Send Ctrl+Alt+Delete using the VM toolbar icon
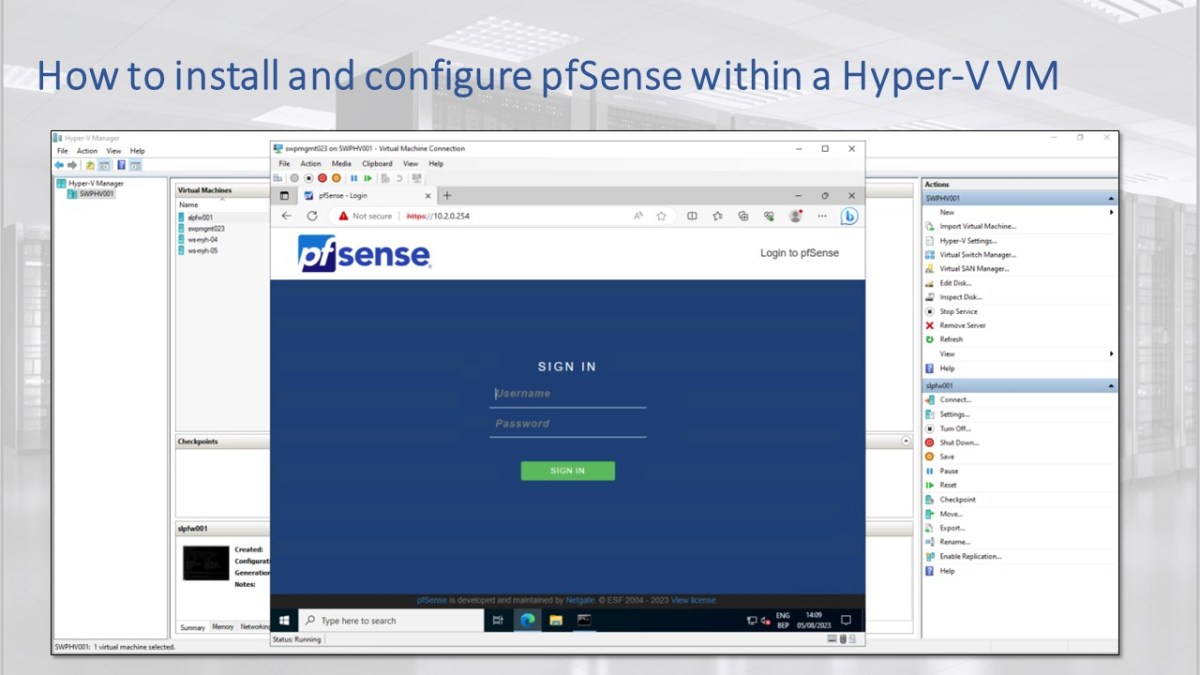Image resolution: width=1200 pixels, height=675 pixels. 279,177
